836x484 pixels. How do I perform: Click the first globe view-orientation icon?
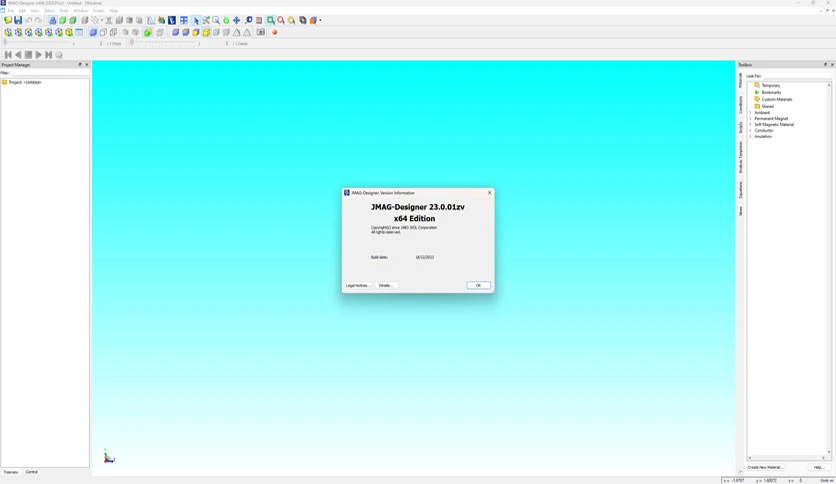(8, 33)
